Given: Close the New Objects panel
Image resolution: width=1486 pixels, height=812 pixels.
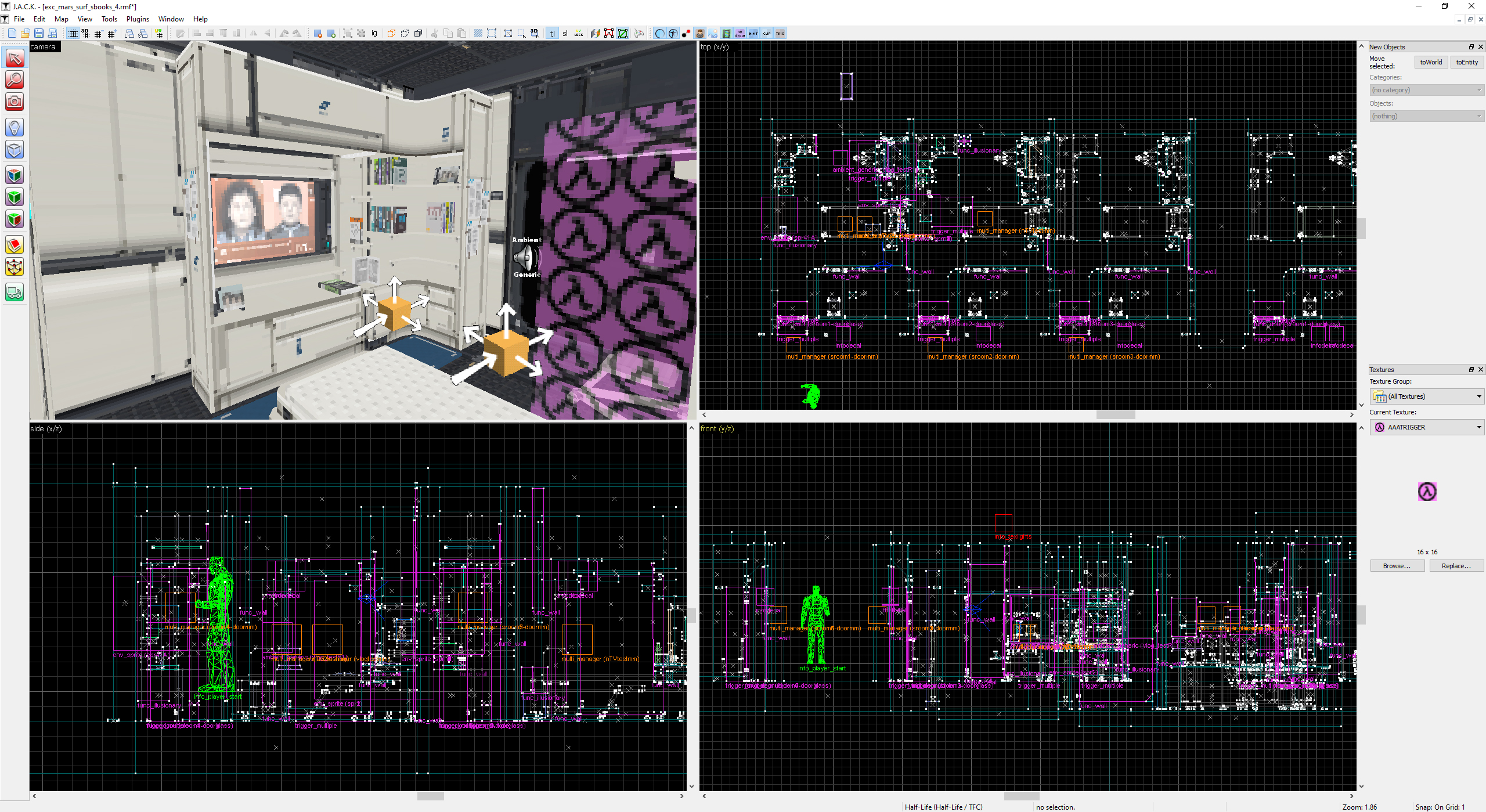Looking at the screenshot, I should (1480, 47).
